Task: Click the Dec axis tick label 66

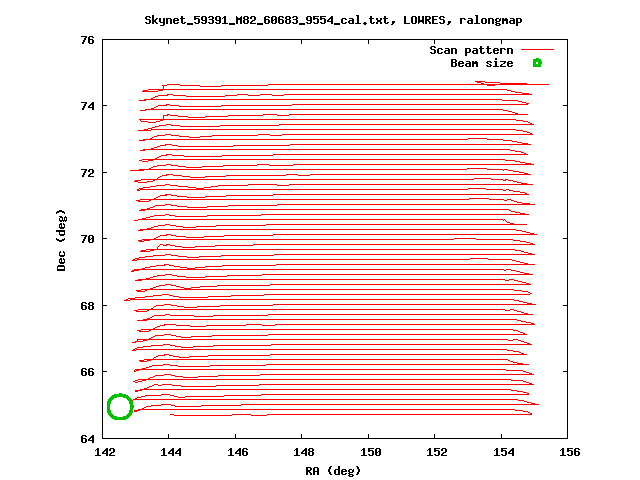Action: click(x=87, y=372)
